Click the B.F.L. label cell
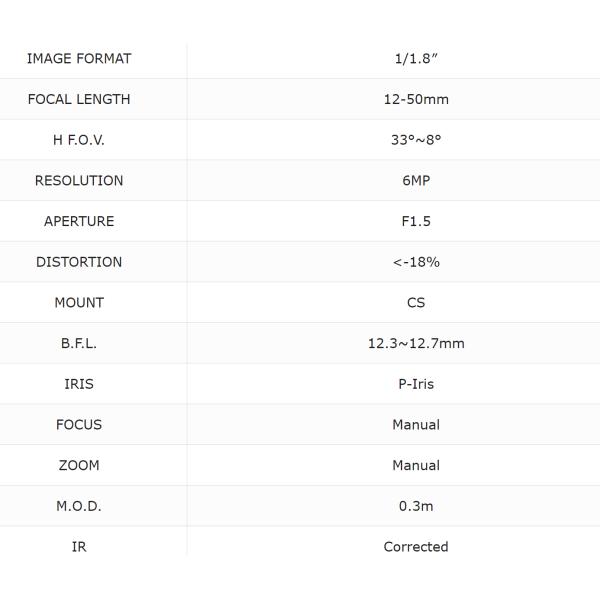Image resolution: width=600 pixels, height=600 pixels. tap(79, 343)
